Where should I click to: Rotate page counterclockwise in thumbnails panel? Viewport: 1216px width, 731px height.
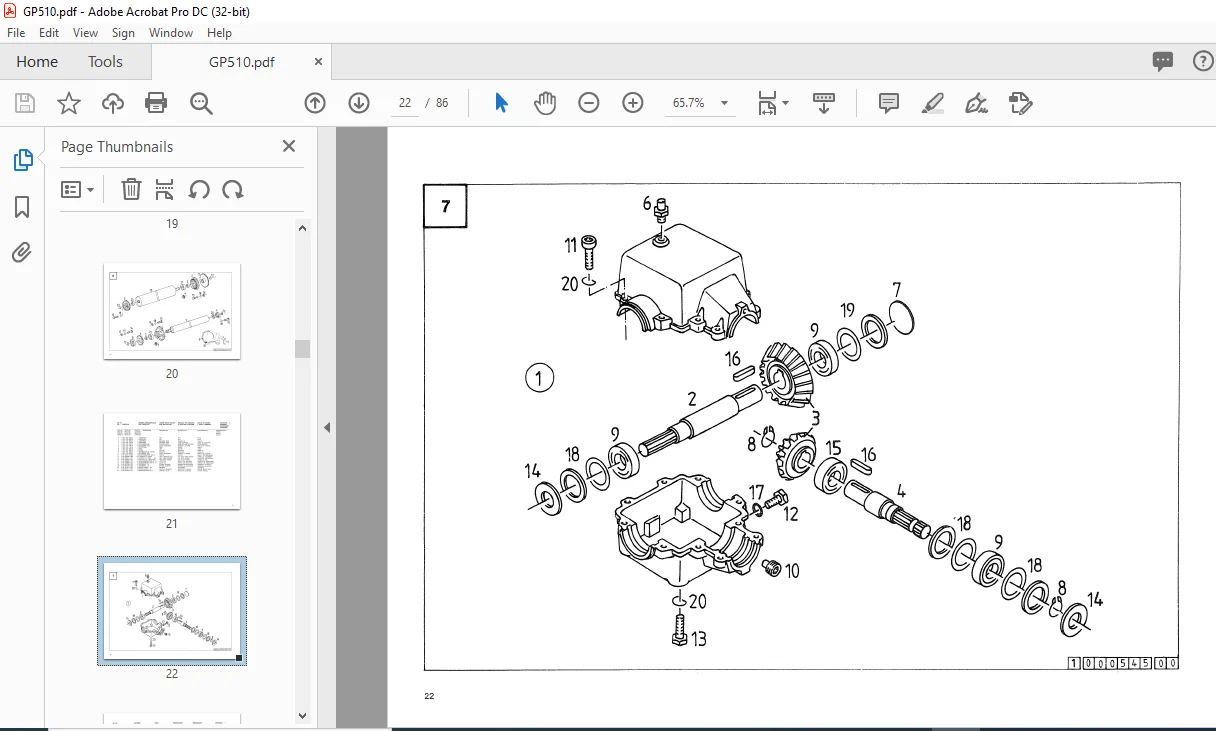pos(199,189)
